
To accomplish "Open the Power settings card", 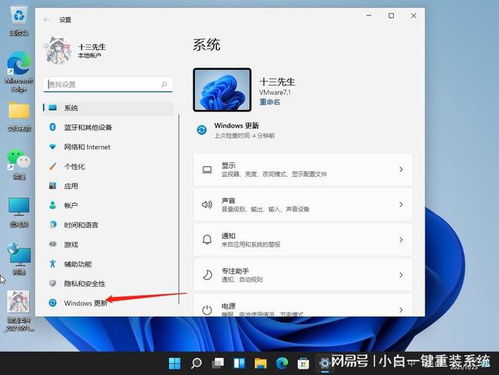I will point(303,305).
